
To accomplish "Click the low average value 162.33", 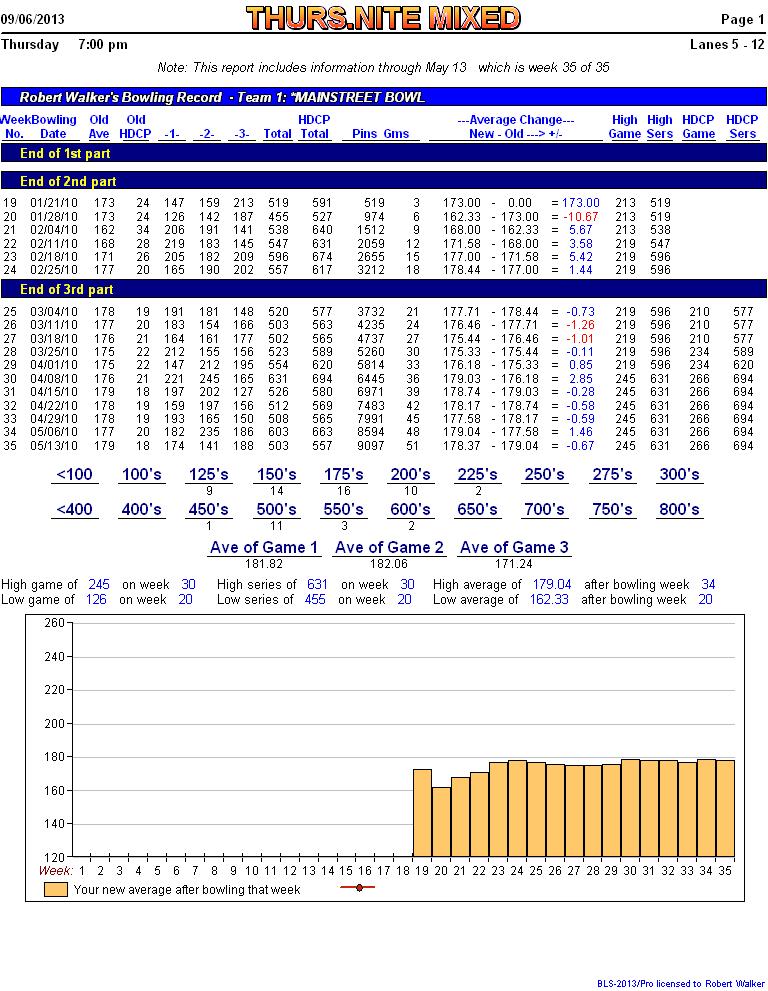I will [x=549, y=599].
